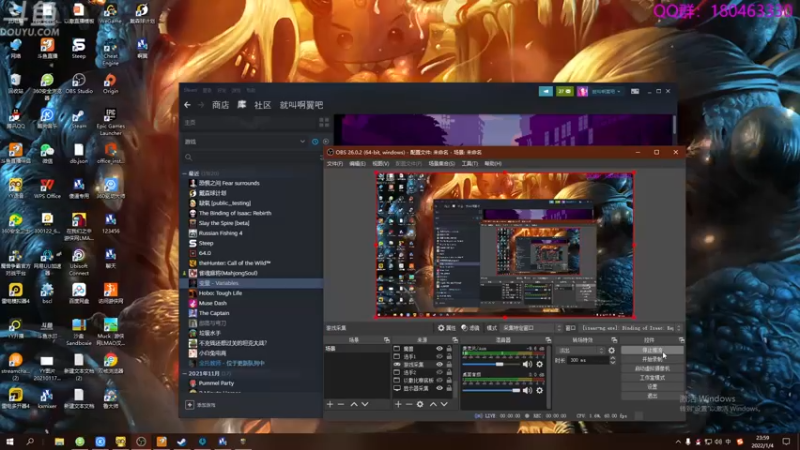Click the transition duration stepper arrows
The height and width of the screenshot is (450, 800).
point(612,360)
